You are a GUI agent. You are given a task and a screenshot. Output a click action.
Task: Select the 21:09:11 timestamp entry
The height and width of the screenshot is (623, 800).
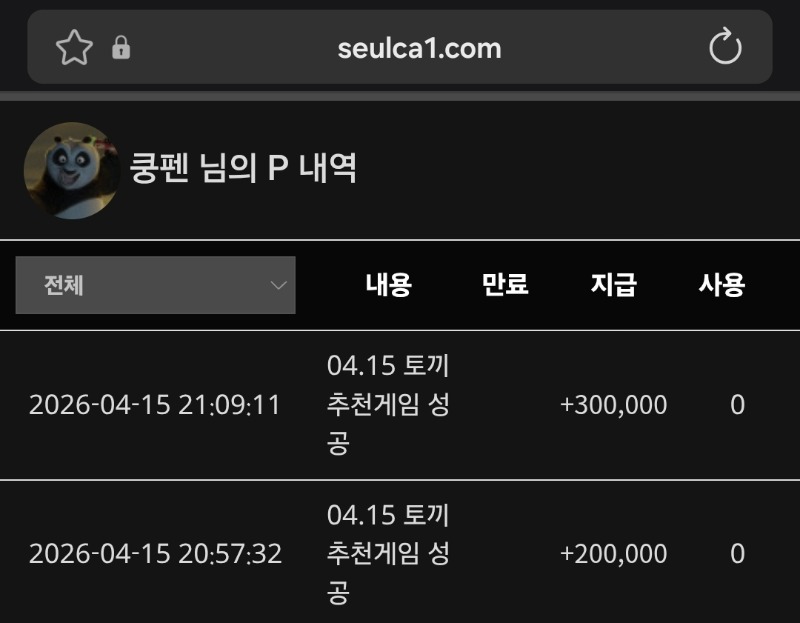155,405
